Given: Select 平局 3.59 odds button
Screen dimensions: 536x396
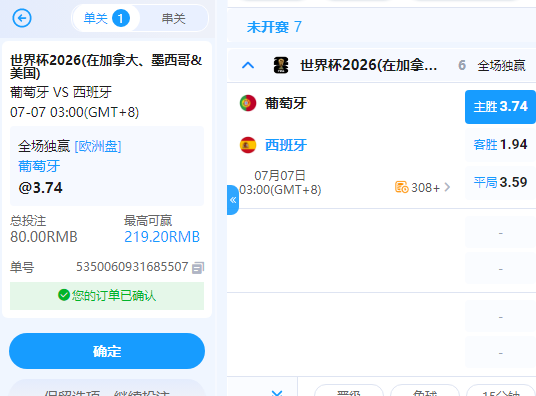Looking at the screenshot, I should 500,182.
